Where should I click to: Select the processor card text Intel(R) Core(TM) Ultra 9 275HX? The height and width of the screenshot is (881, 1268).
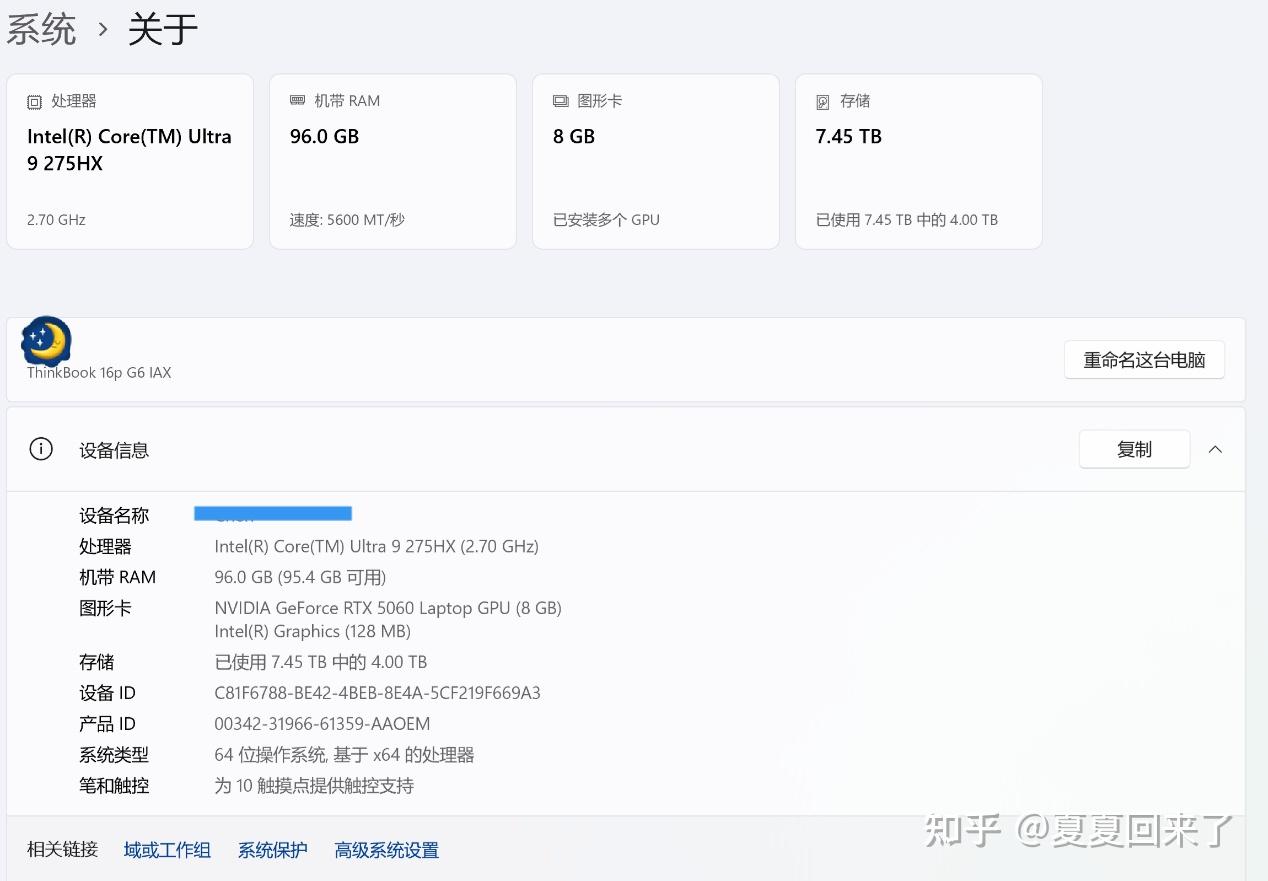coord(129,150)
